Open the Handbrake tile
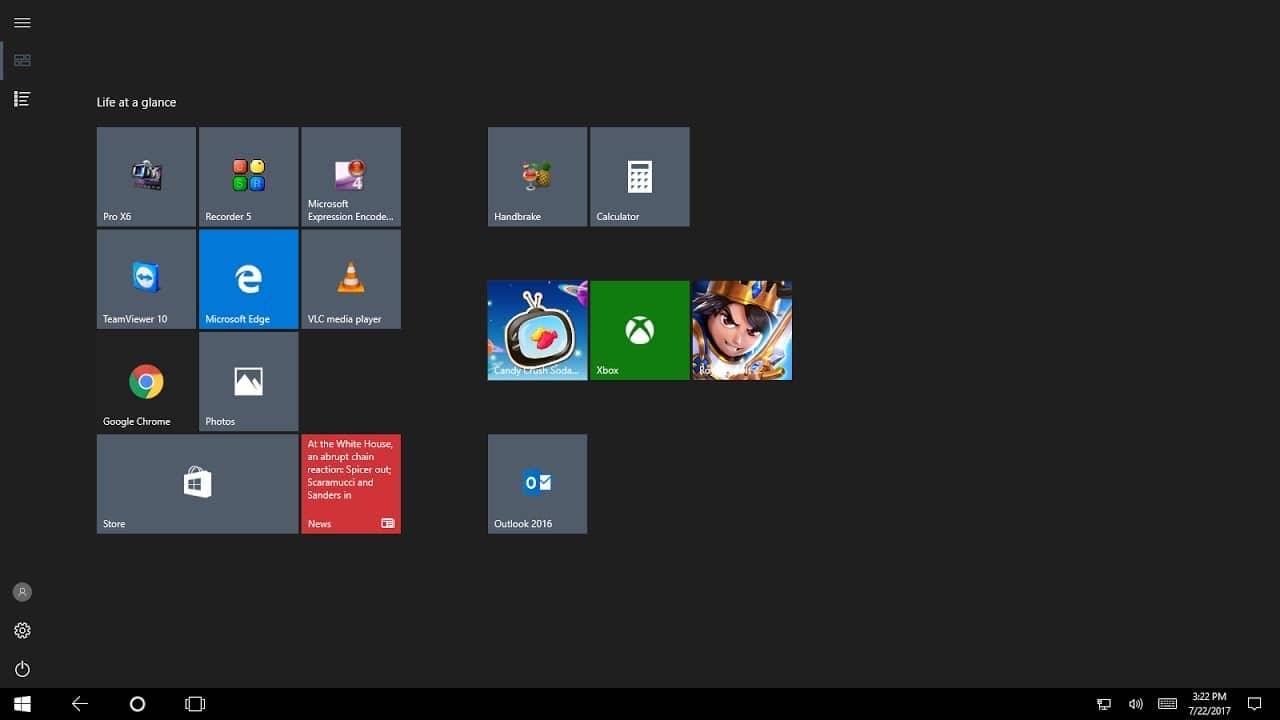The image size is (1280, 720). (537, 176)
